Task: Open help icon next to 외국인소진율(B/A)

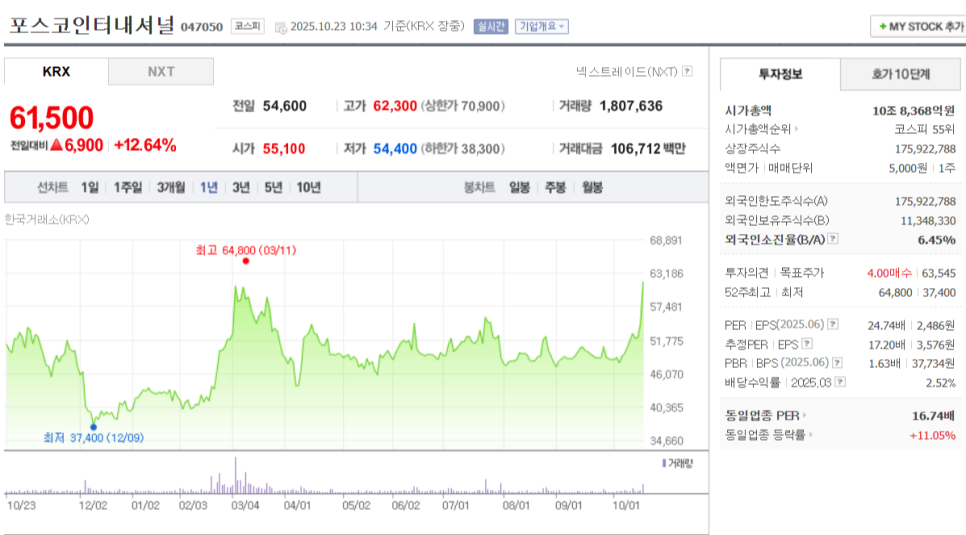Action: 833,239
